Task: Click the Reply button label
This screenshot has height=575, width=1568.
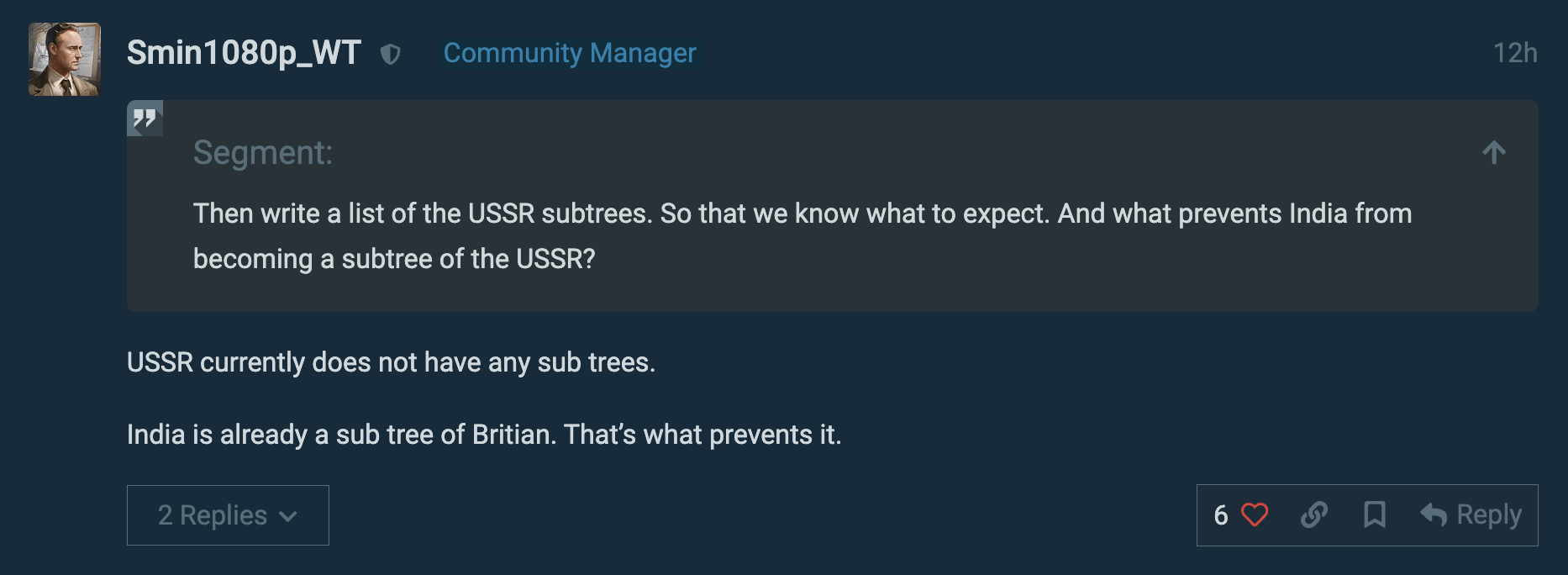Action: (1488, 514)
